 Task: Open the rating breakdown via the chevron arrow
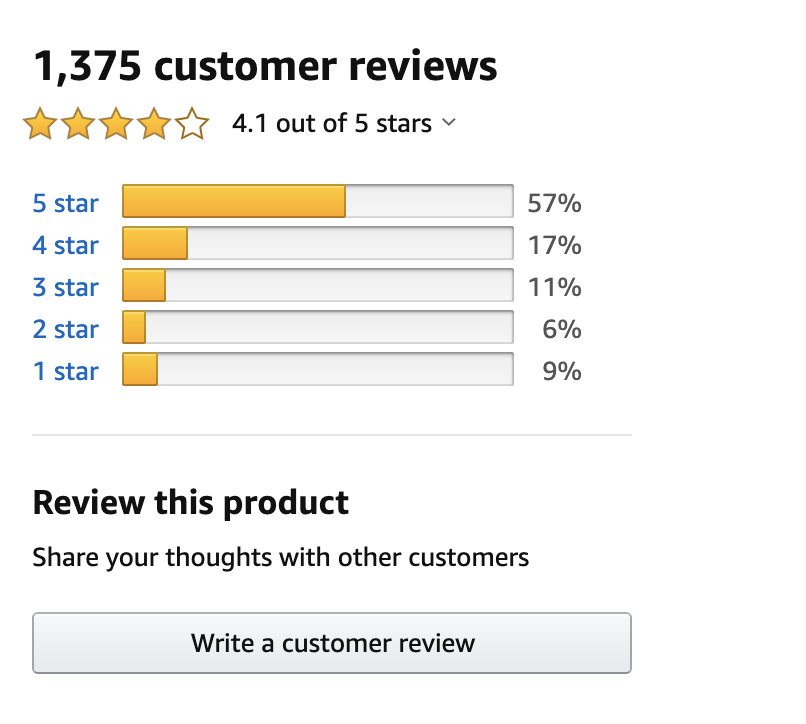(x=448, y=124)
